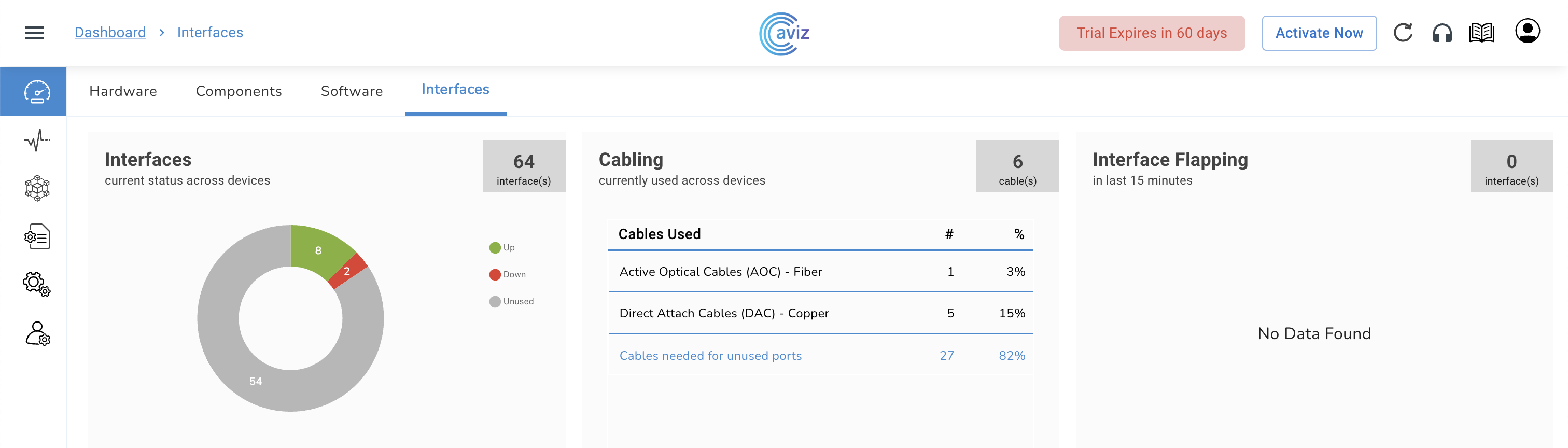Switch to the Components tab
The width and height of the screenshot is (1568, 448).
coord(239,91)
